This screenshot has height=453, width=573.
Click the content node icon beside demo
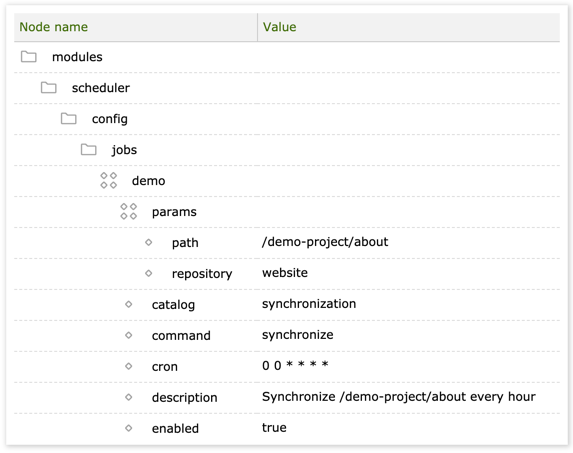pyautogui.click(x=109, y=180)
